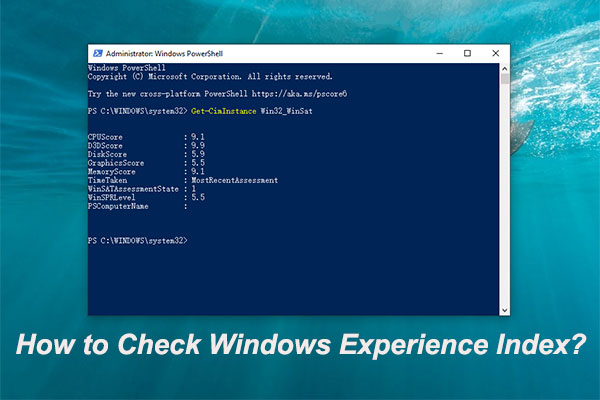Click the PSComputerName label
600x400 pixels.
pos(118,206)
